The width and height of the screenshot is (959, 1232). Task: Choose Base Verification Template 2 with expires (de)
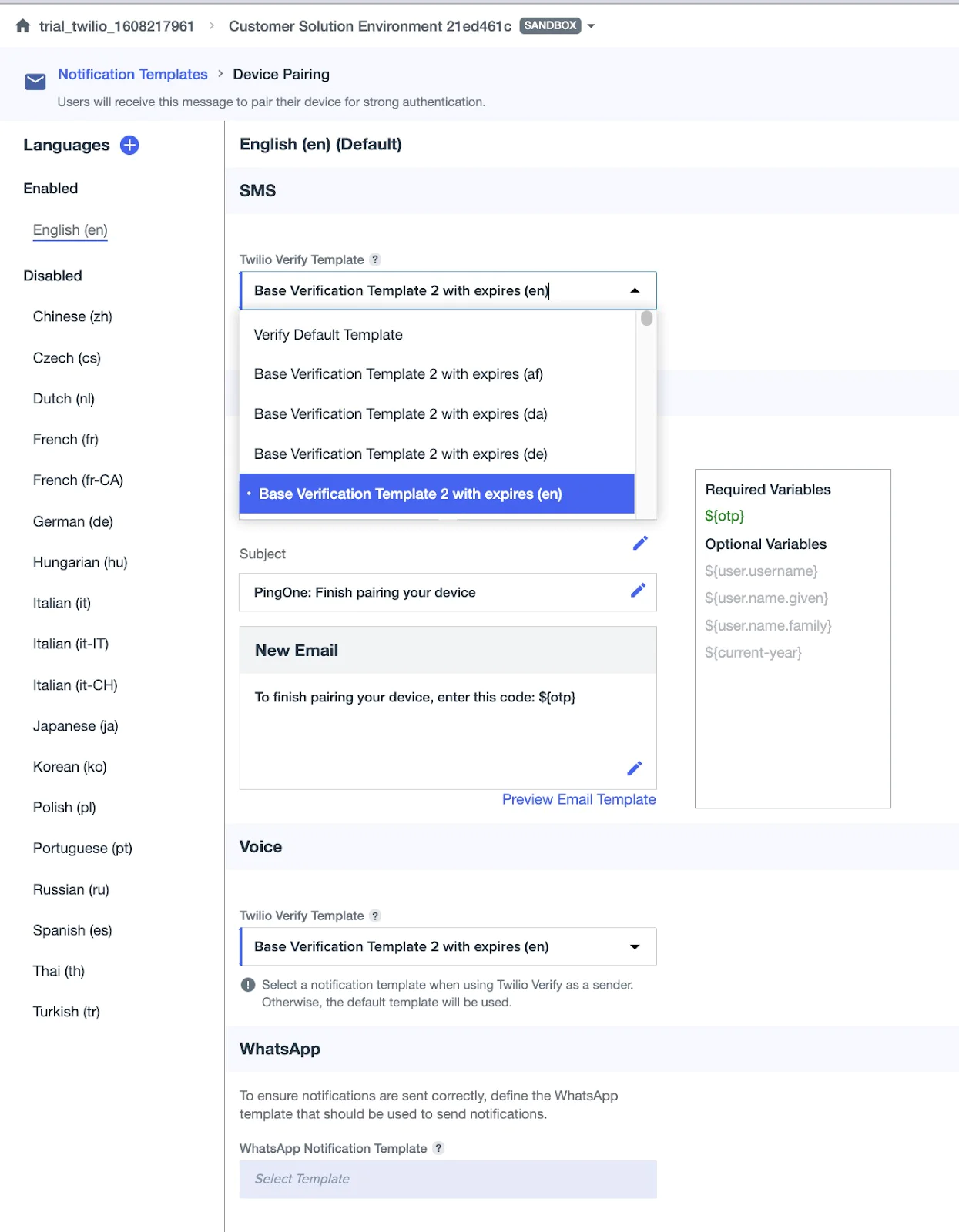(401, 454)
